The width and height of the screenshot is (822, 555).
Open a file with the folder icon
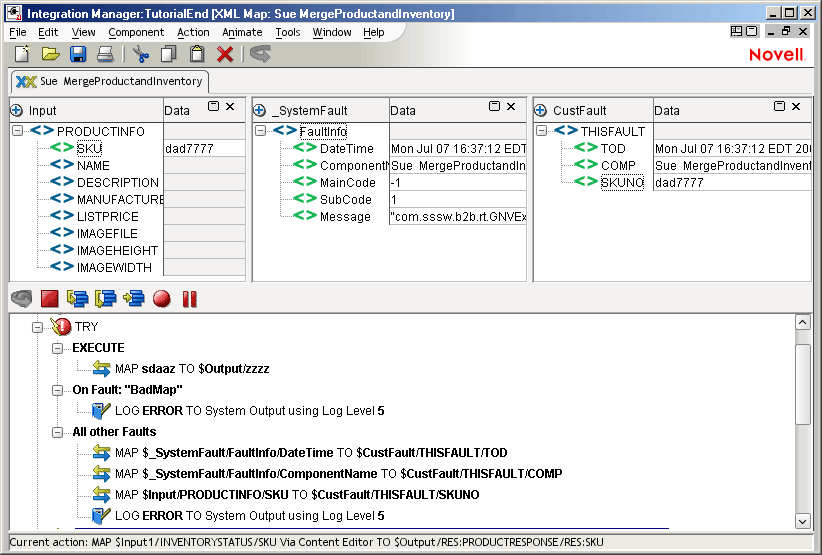pyautogui.click(x=50, y=54)
